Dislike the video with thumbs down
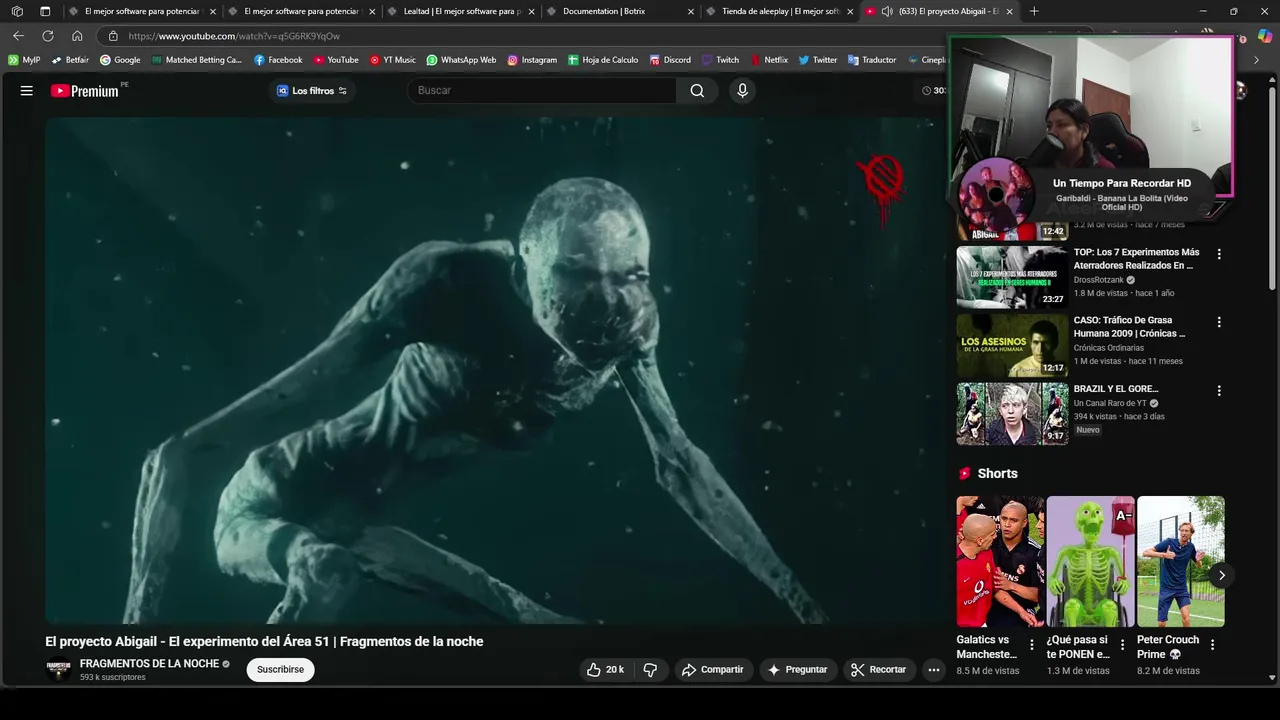 click(x=650, y=670)
